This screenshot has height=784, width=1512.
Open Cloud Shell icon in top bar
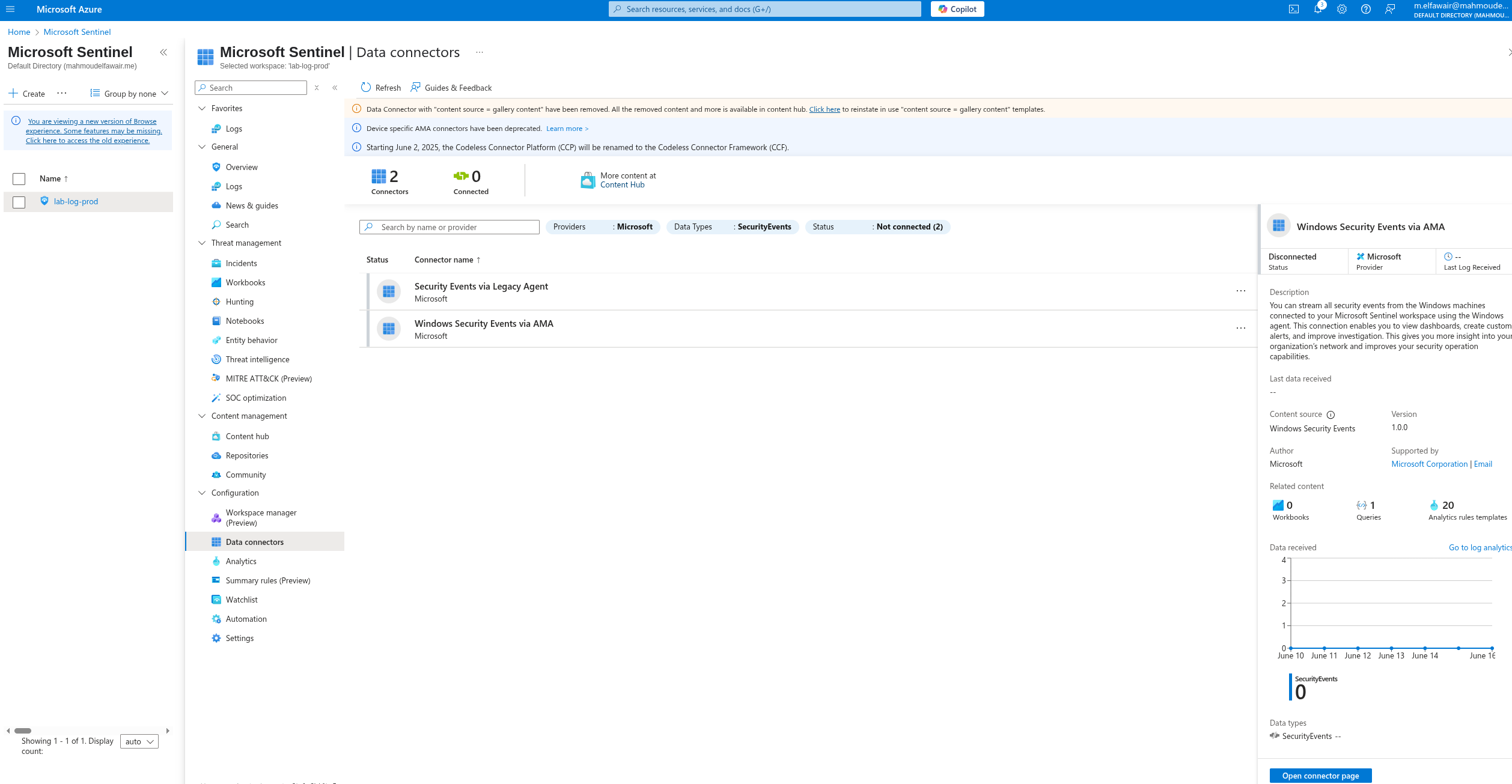(1294, 9)
